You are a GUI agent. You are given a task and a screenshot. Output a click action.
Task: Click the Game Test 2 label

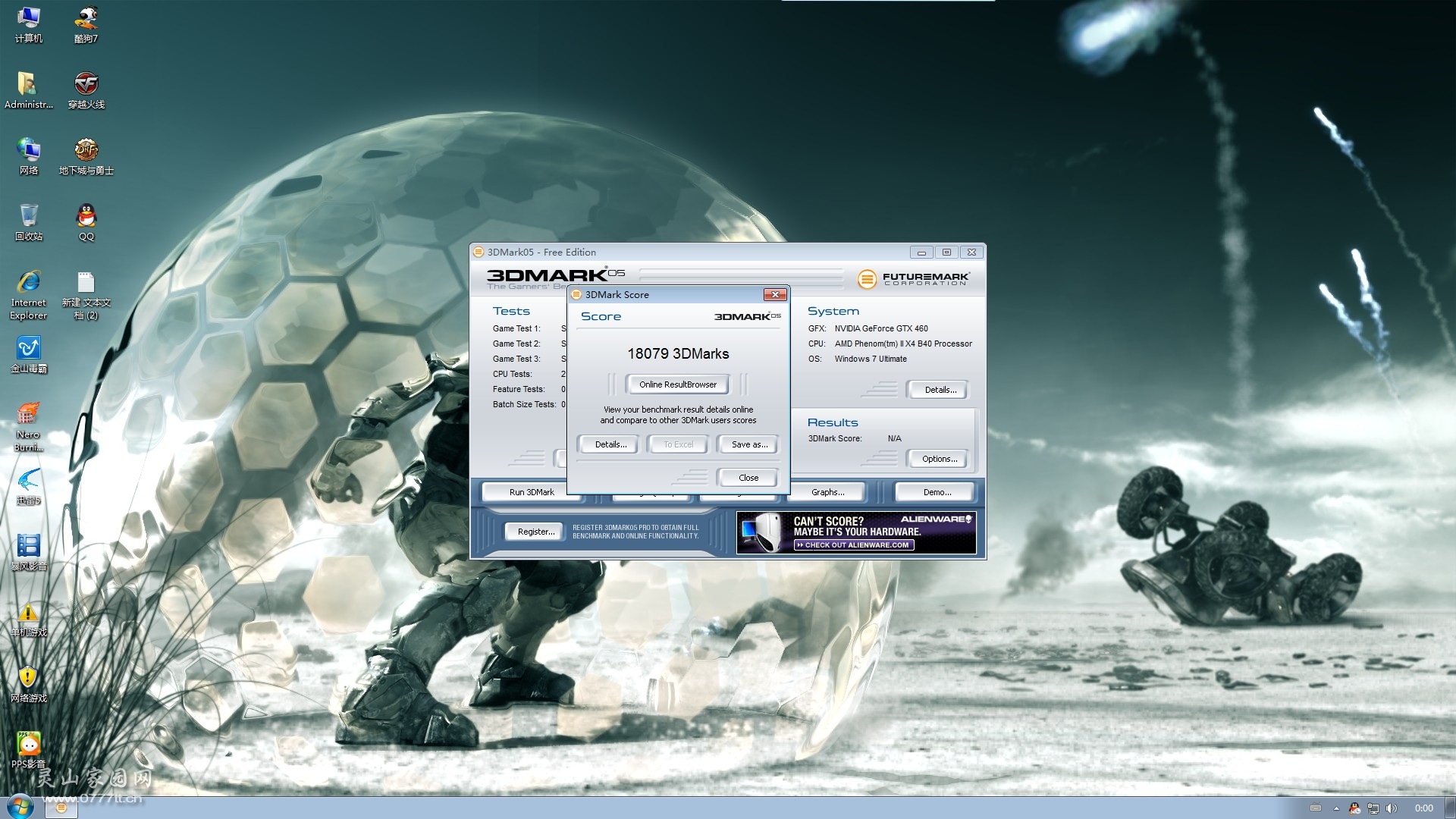point(516,344)
